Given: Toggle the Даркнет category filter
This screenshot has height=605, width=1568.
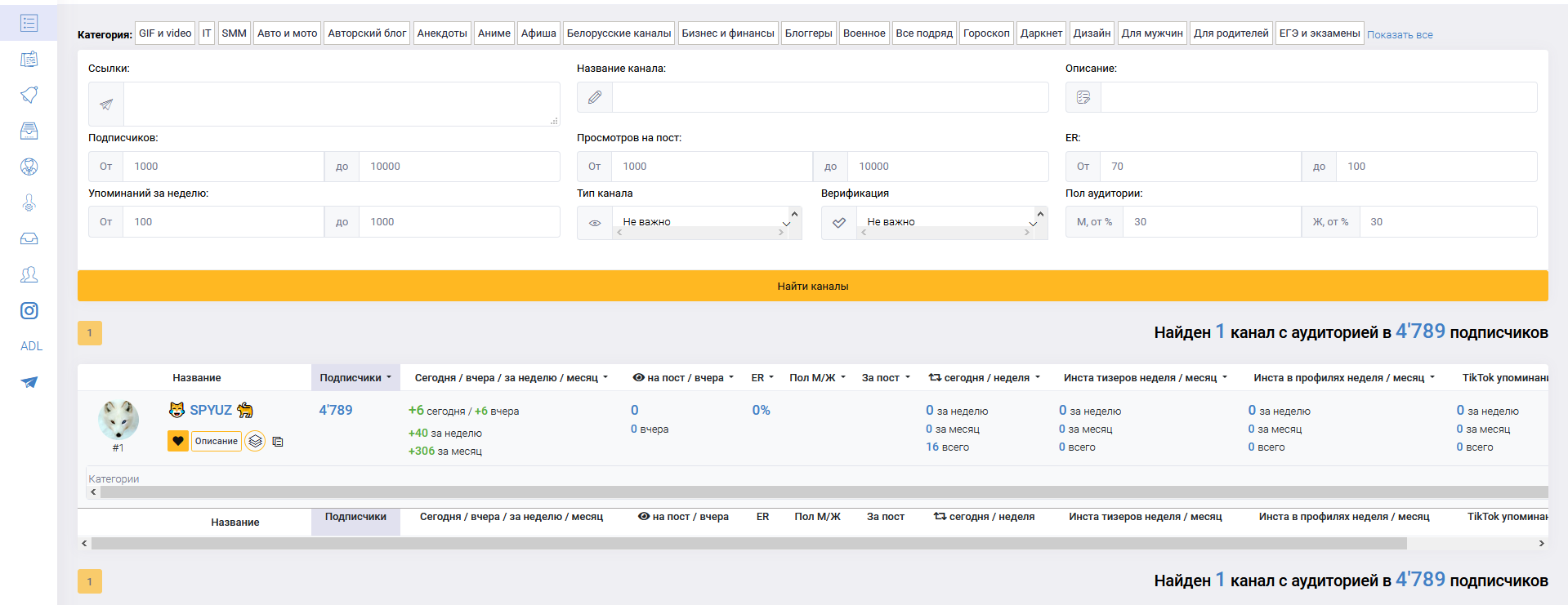Looking at the screenshot, I should 1042,33.
